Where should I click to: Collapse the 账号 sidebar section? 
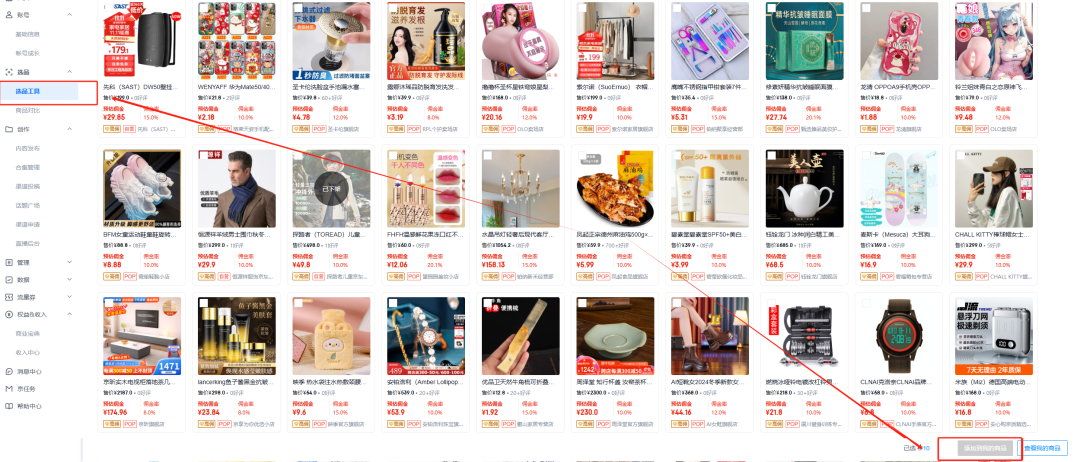[70, 14]
